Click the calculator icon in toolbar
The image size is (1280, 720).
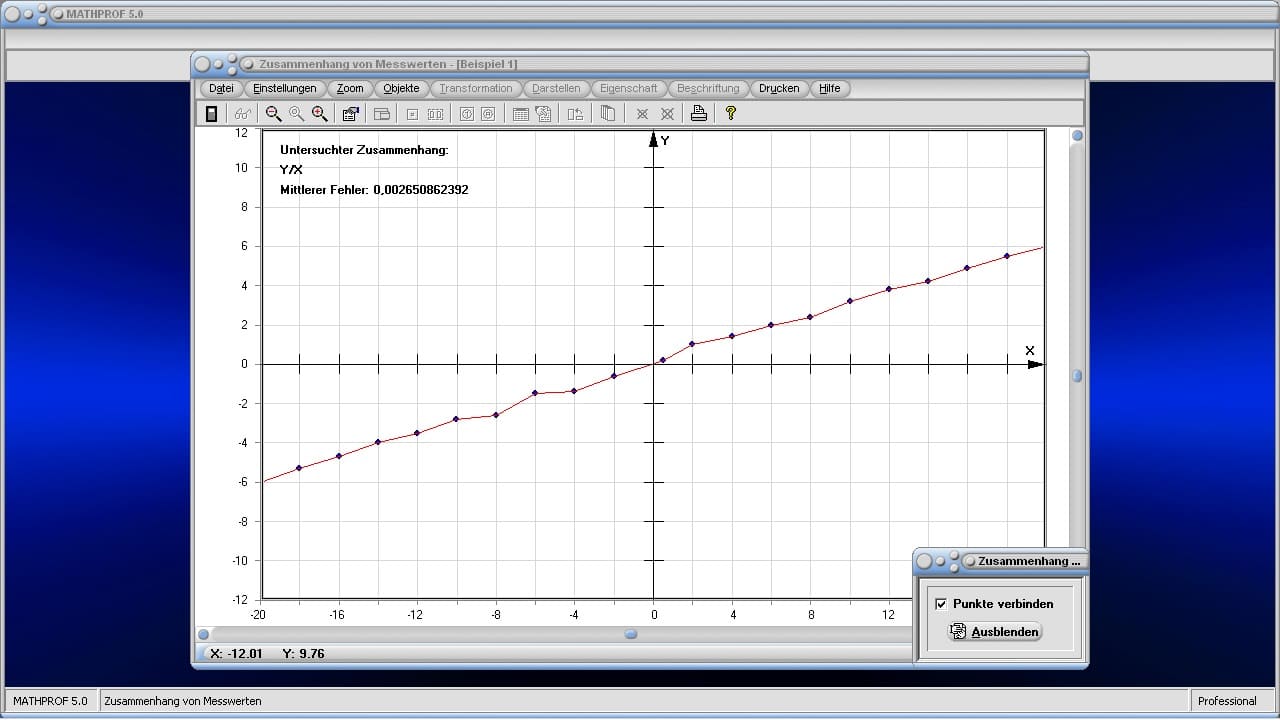coord(211,114)
